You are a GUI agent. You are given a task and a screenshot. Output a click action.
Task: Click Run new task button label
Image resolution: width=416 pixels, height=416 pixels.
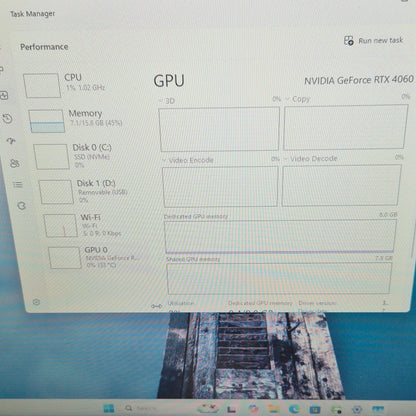click(381, 41)
